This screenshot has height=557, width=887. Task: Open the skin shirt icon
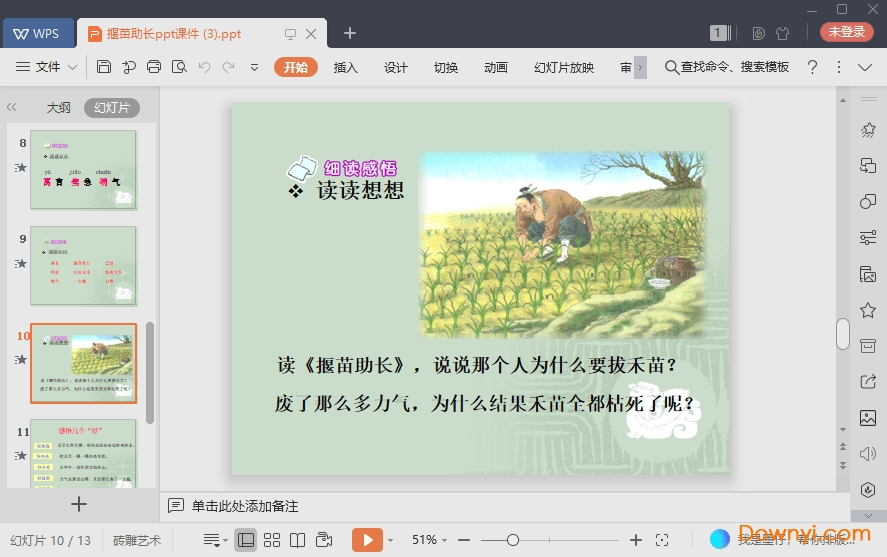pyautogui.click(x=783, y=33)
